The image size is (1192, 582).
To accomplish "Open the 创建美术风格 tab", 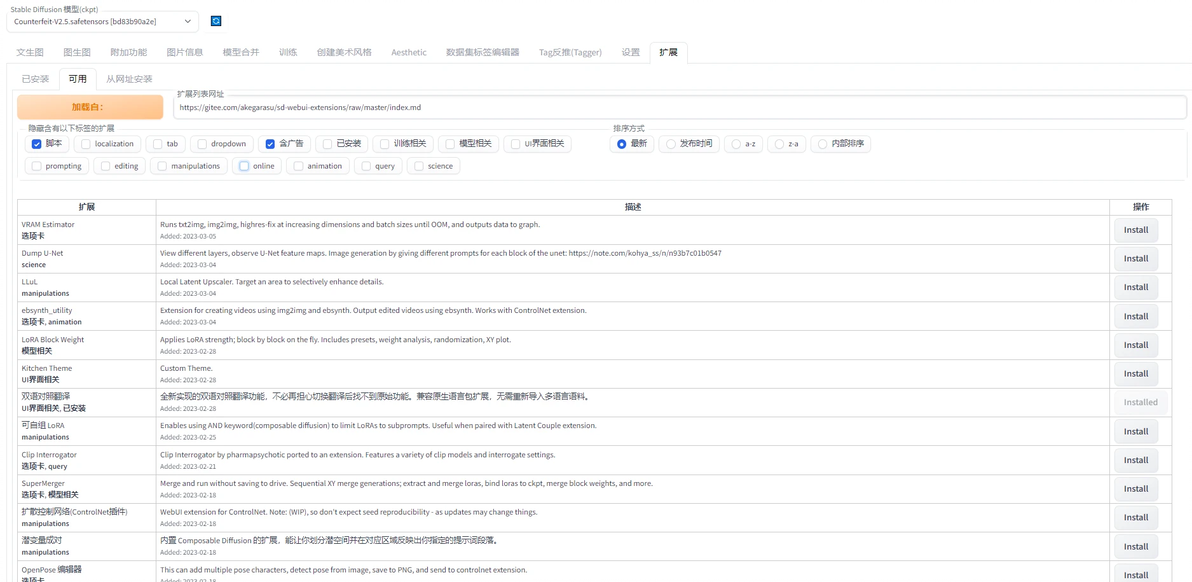I will pos(344,52).
